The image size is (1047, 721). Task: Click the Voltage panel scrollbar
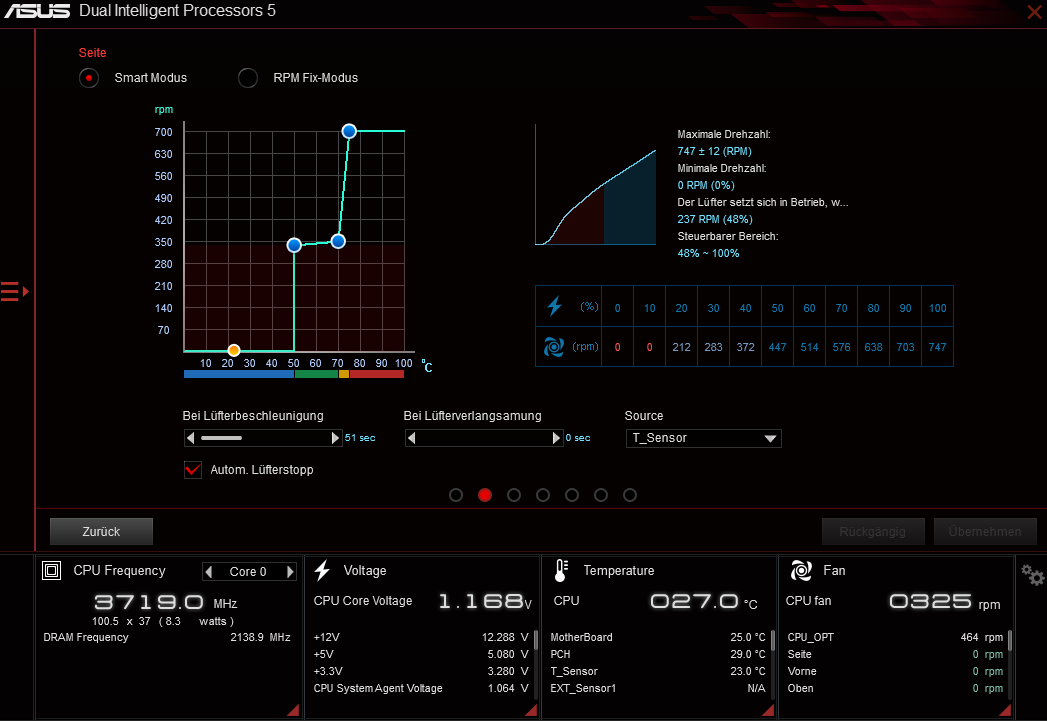tap(536, 641)
